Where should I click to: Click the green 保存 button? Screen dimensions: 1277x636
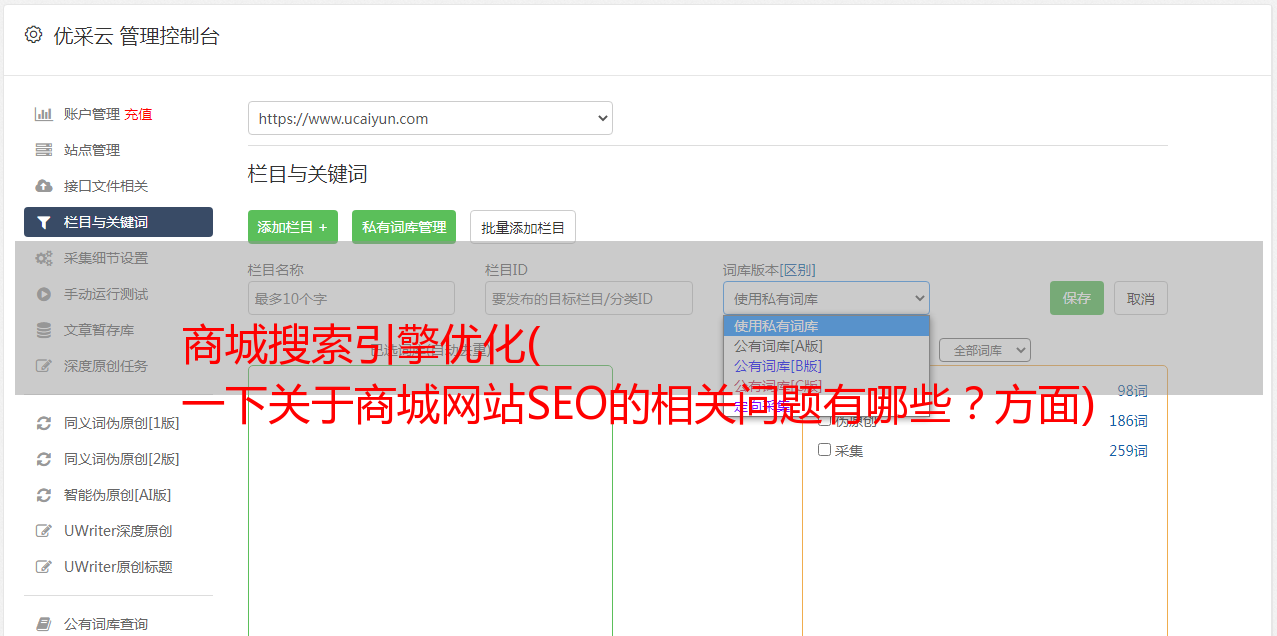[1077, 298]
